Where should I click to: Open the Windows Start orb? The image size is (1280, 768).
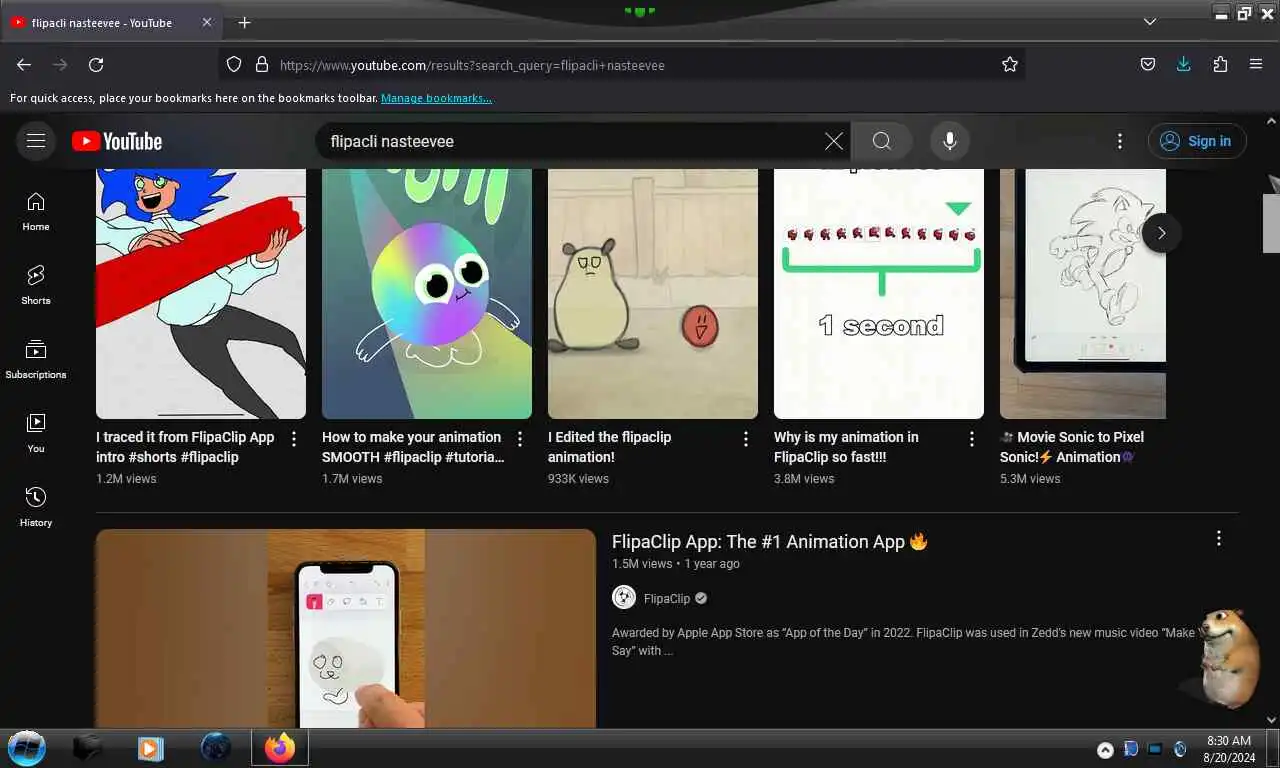[x=27, y=748]
